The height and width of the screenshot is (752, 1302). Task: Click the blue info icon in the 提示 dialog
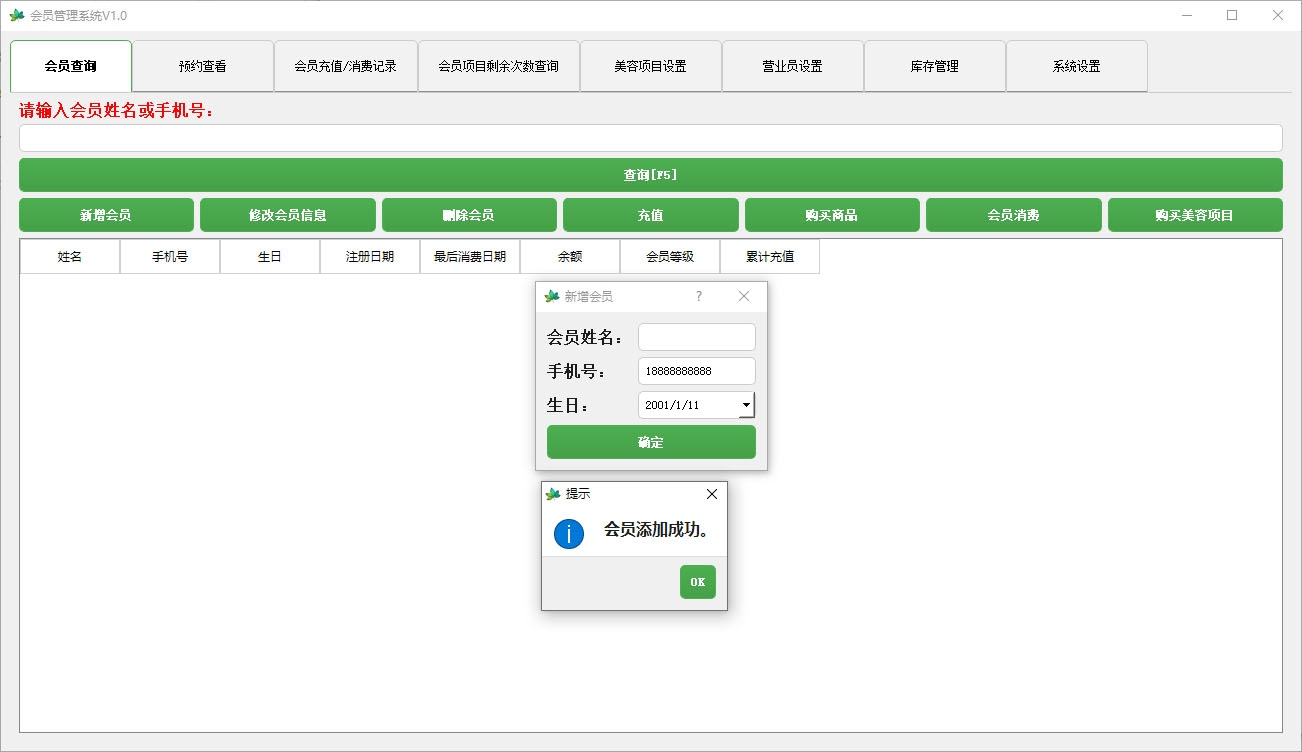coord(568,534)
